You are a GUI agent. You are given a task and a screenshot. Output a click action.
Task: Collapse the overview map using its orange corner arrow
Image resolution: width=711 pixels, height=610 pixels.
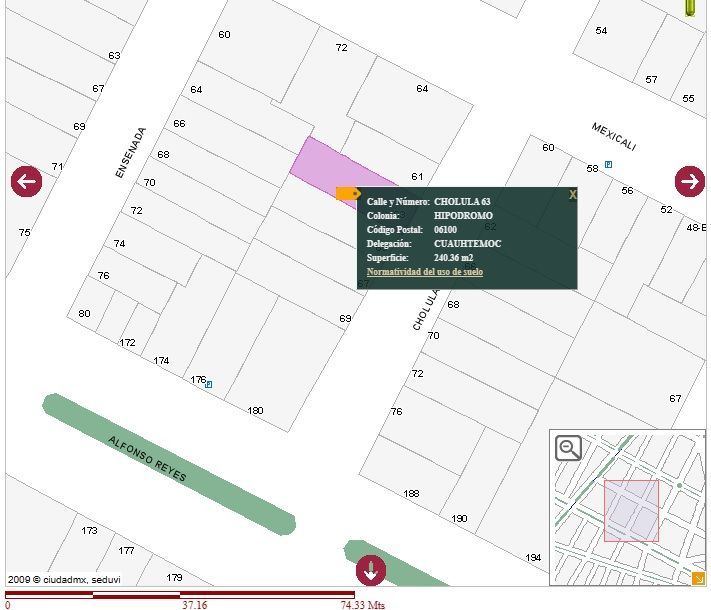pyautogui.click(x=698, y=578)
